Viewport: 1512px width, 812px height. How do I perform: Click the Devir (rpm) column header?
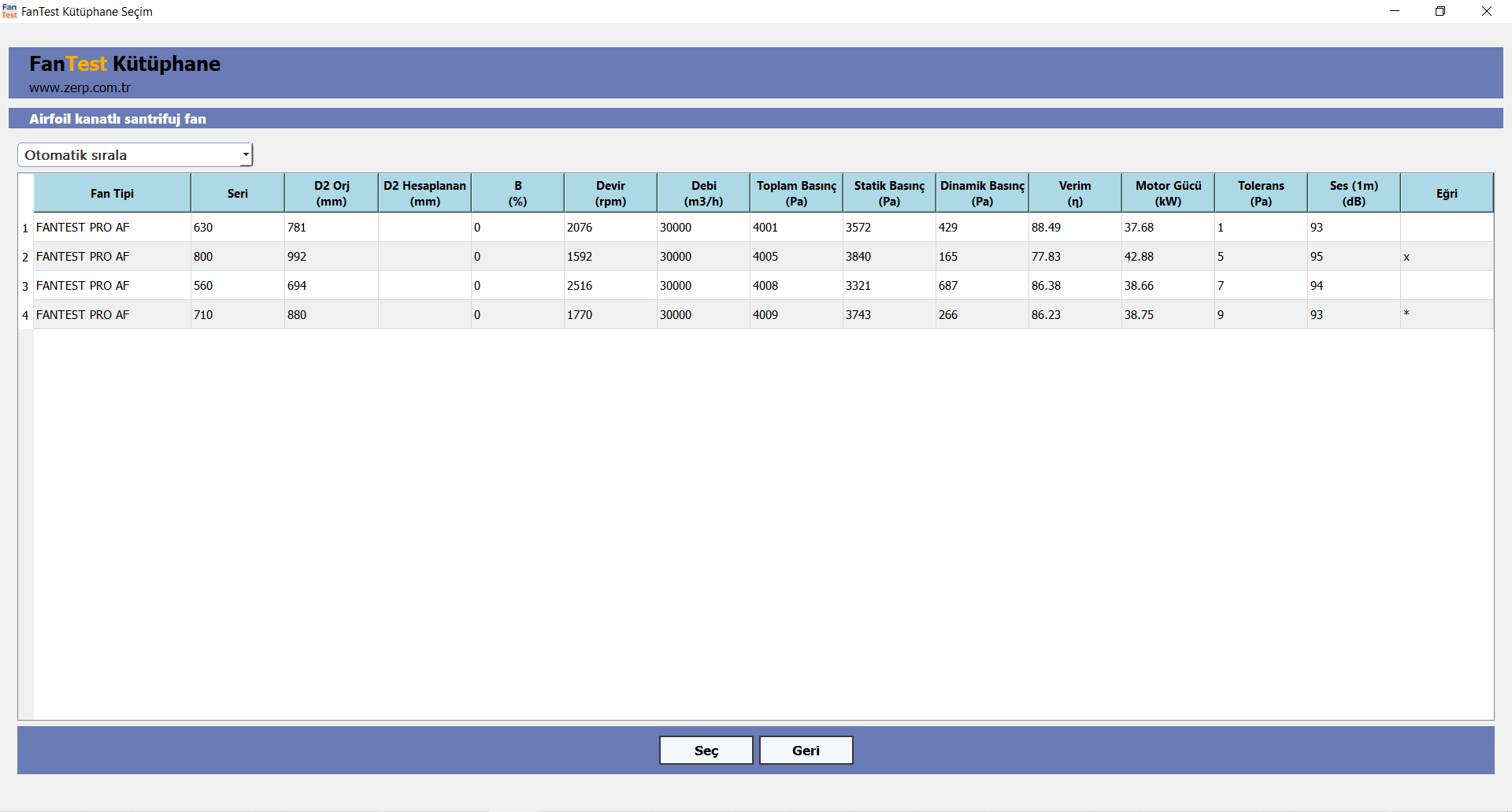pos(610,194)
